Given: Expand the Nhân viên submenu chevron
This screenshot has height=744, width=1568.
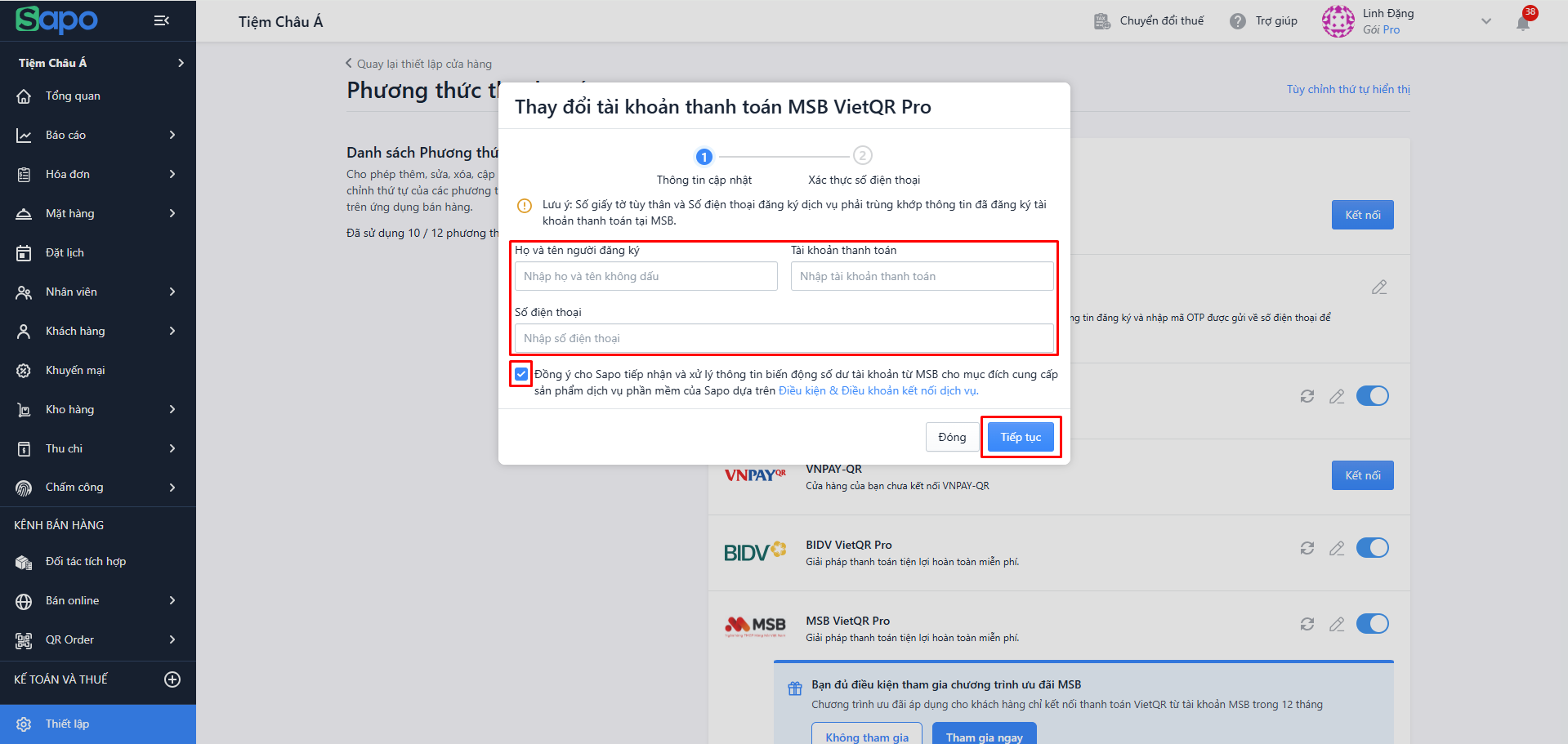Looking at the screenshot, I should pyautogui.click(x=172, y=292).
